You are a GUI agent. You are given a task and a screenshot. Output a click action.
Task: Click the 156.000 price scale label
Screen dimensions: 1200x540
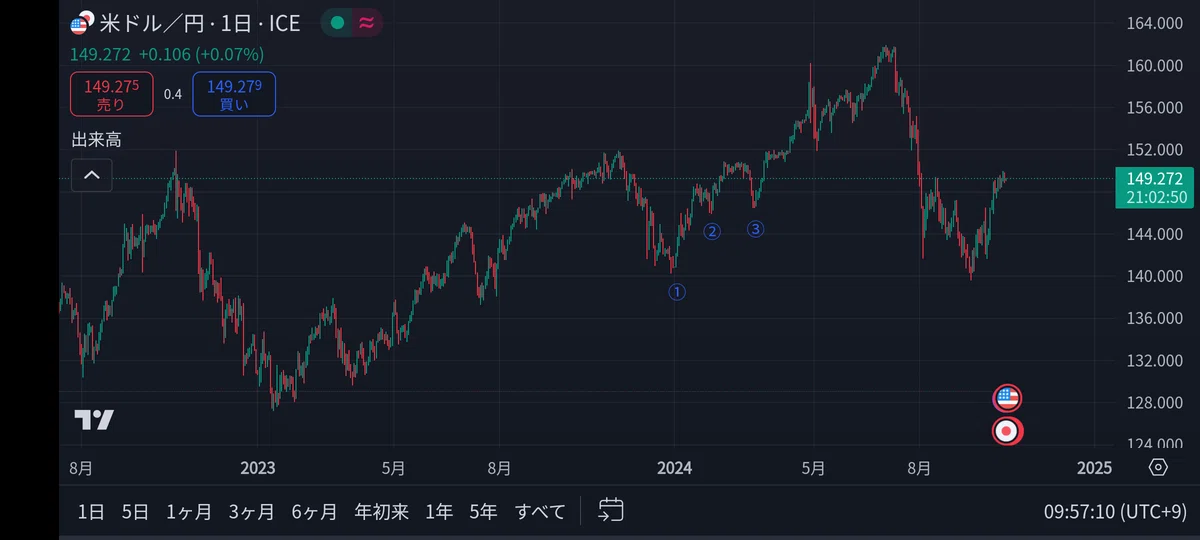point(1154,108)
